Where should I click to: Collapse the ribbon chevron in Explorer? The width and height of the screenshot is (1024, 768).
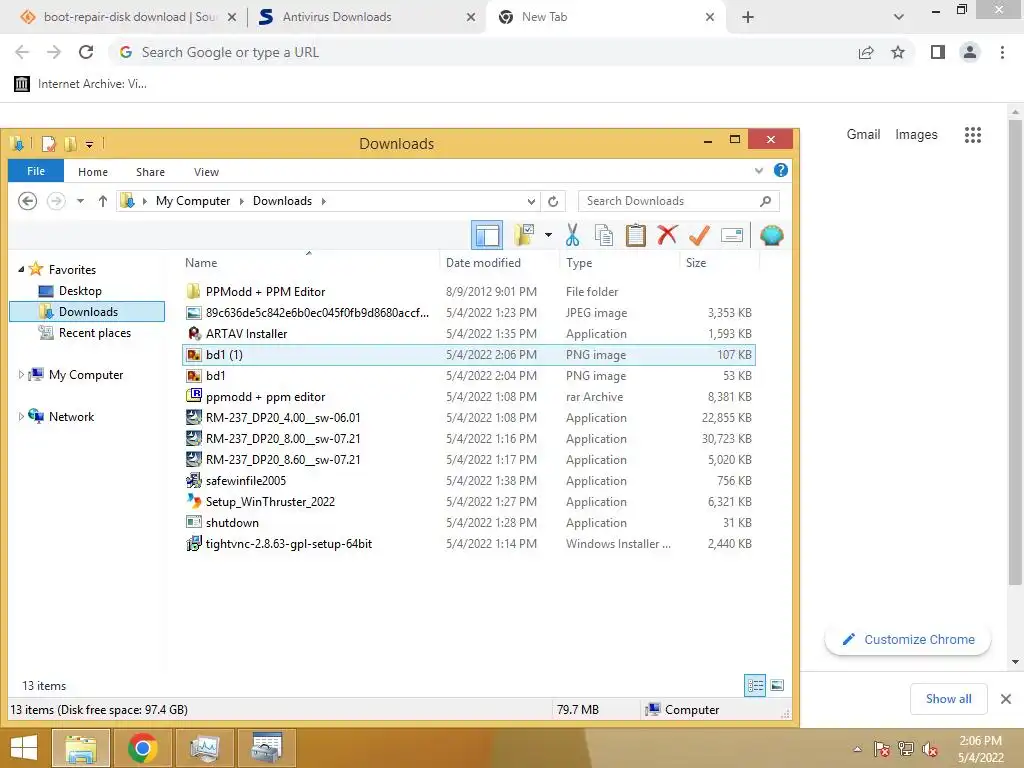click(758, 171)
